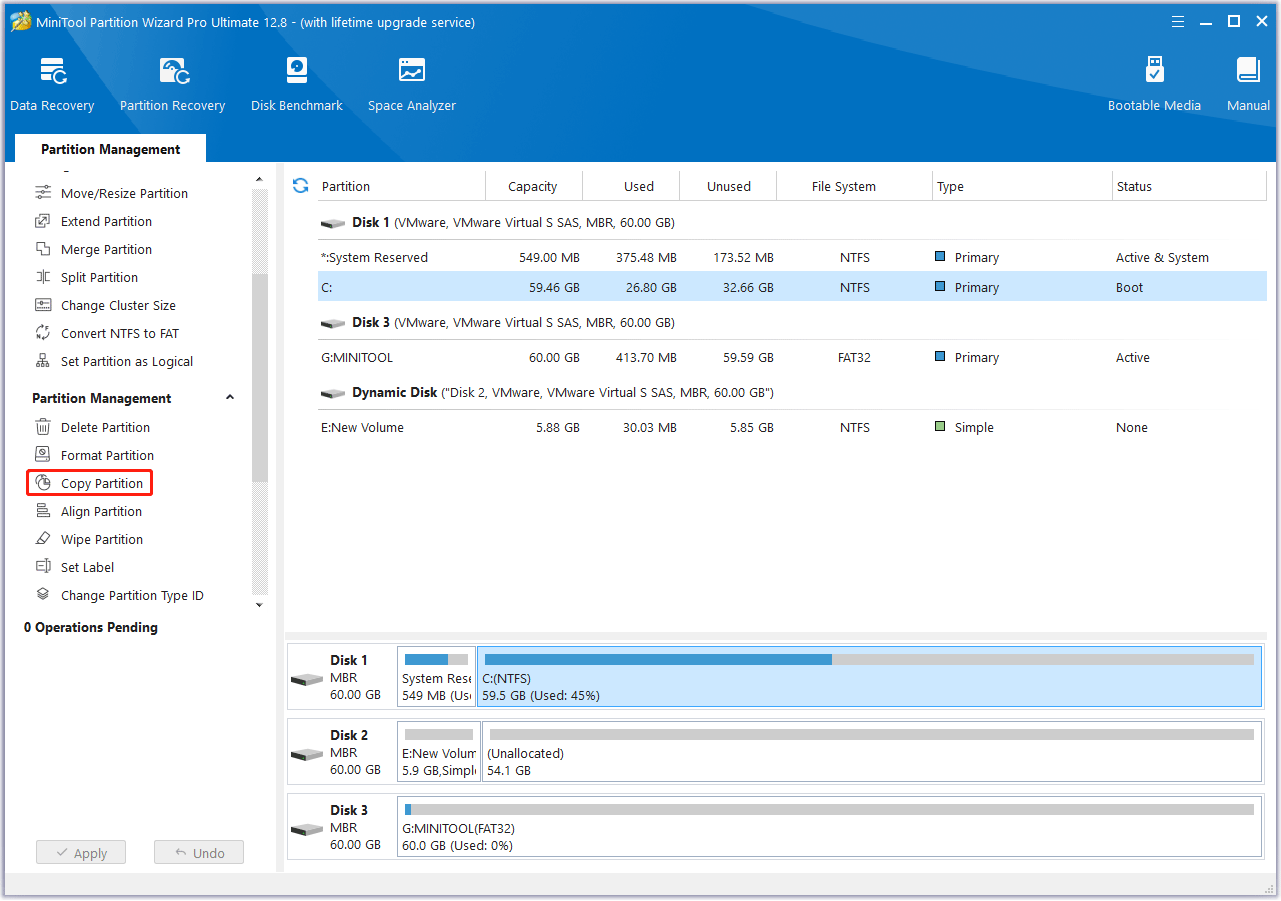
Task: Select Split Partition icon
Action: coord(43,277)
